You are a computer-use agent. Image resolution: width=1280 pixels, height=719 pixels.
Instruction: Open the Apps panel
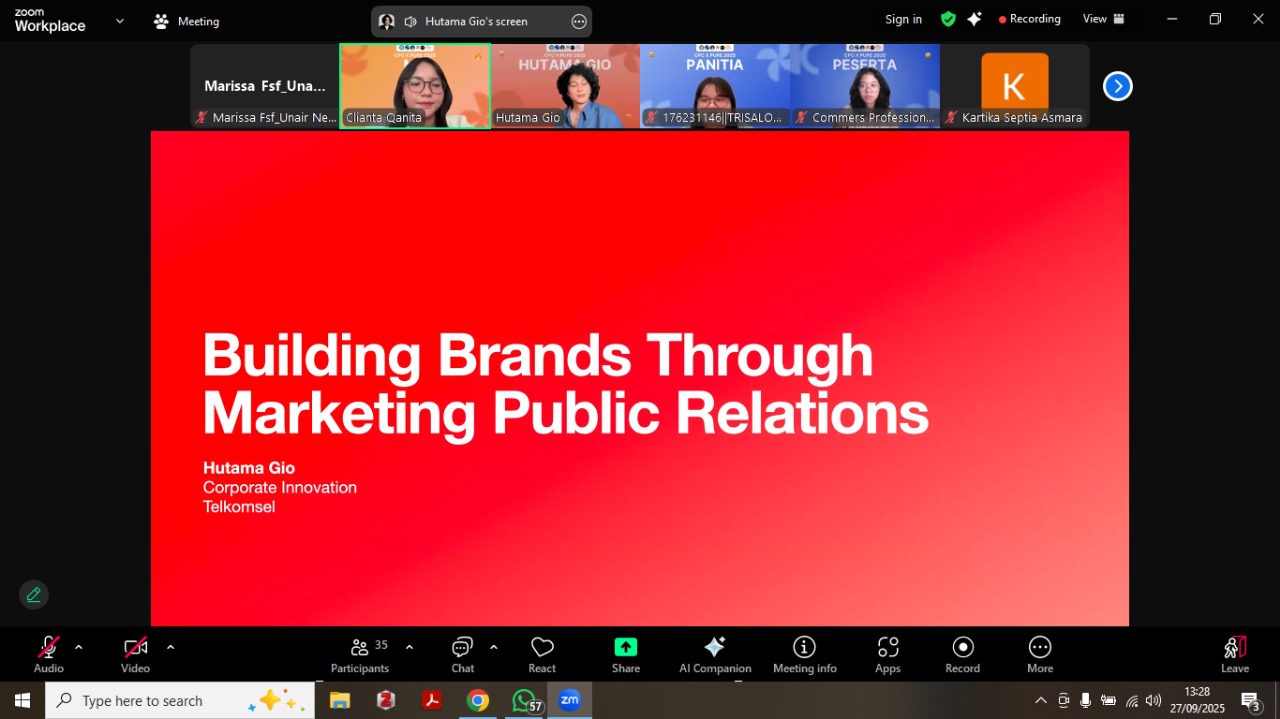click(x=888, y=655)
